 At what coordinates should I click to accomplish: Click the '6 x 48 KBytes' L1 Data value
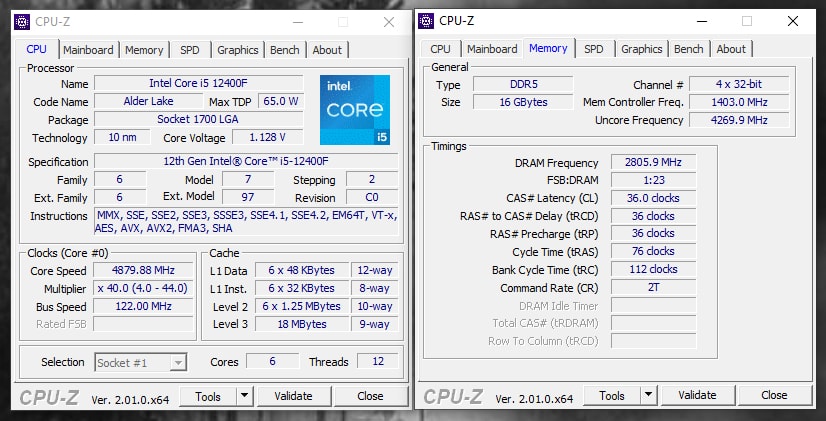pos(302,270)
